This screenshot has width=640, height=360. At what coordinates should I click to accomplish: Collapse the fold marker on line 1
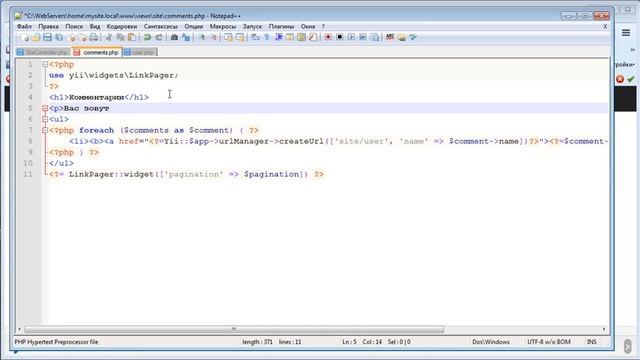(45, 64)
